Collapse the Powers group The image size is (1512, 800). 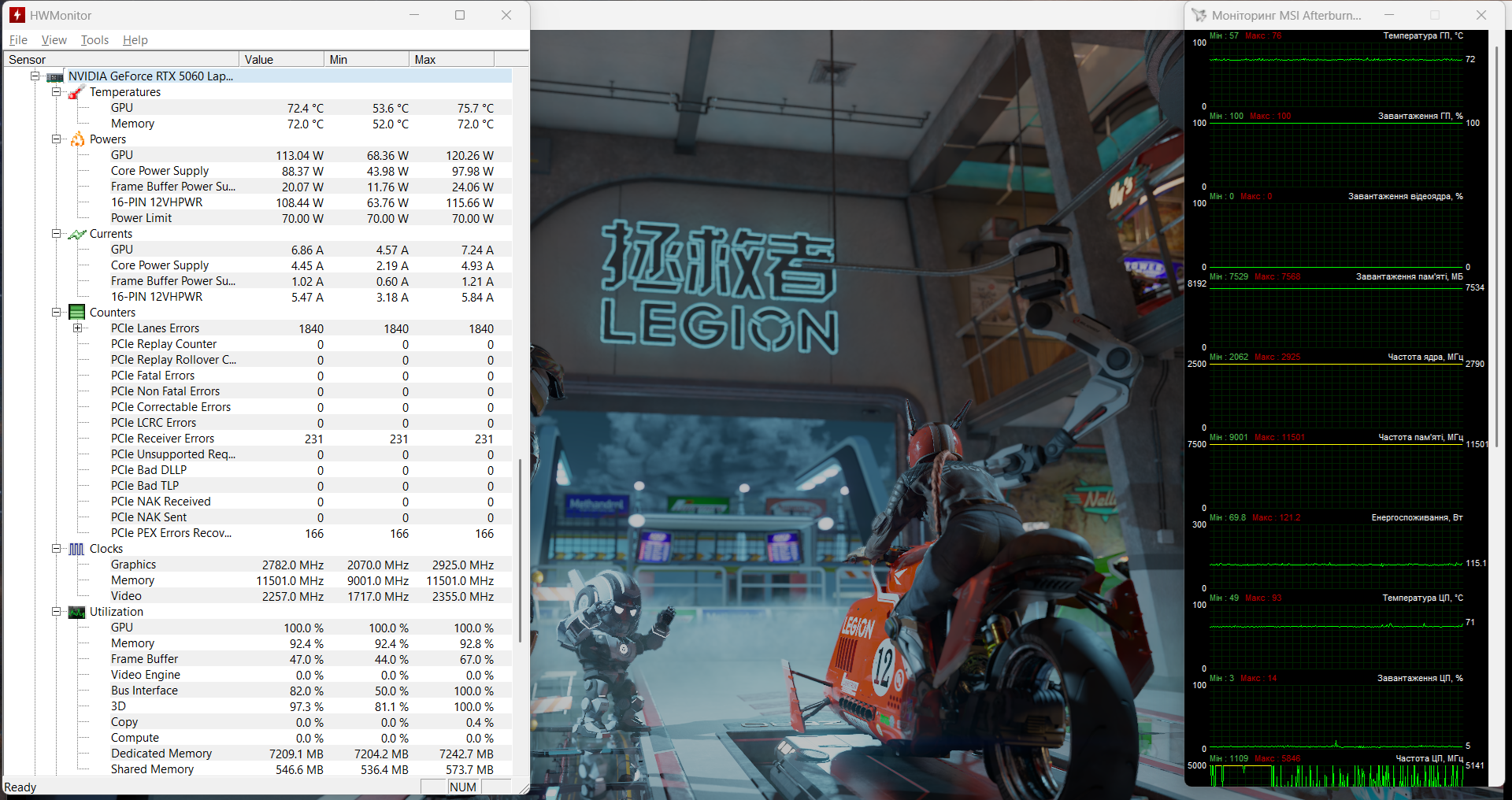56,139
